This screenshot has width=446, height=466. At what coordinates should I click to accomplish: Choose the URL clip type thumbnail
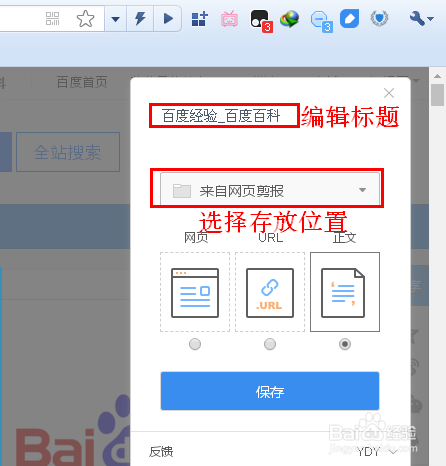click(270, 292)
